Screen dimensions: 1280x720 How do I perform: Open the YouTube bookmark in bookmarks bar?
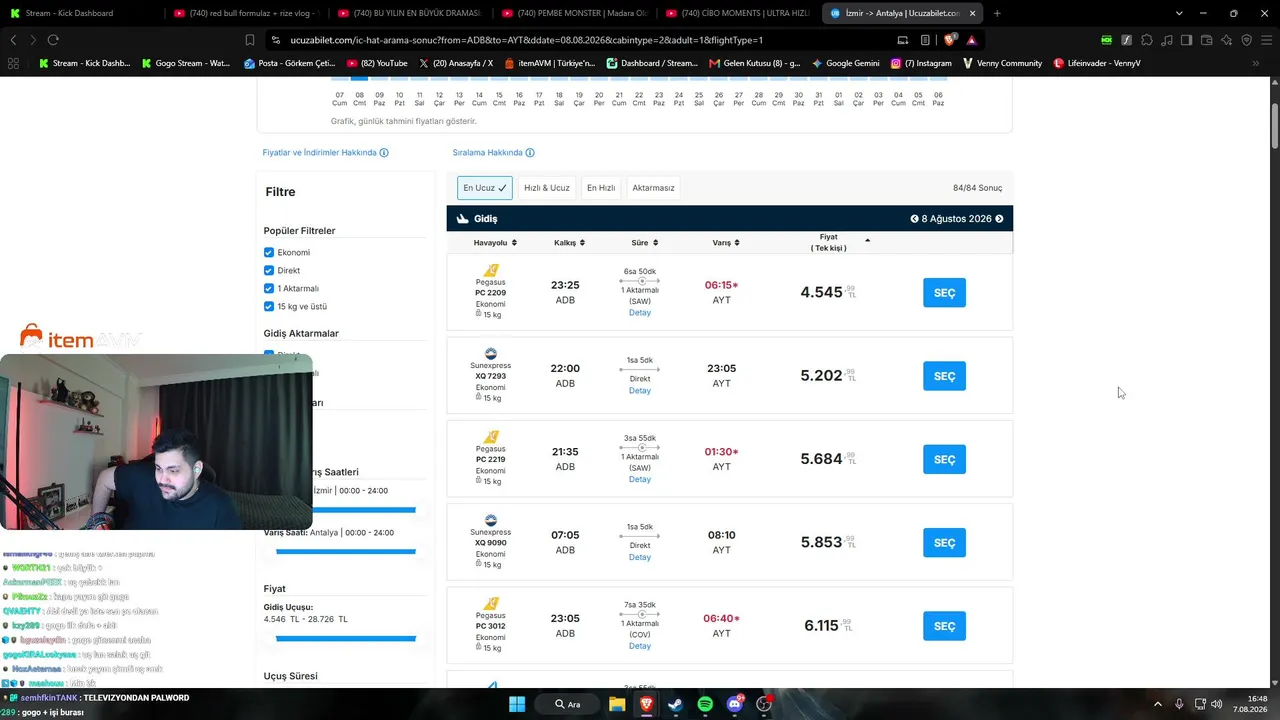point(375,63)
